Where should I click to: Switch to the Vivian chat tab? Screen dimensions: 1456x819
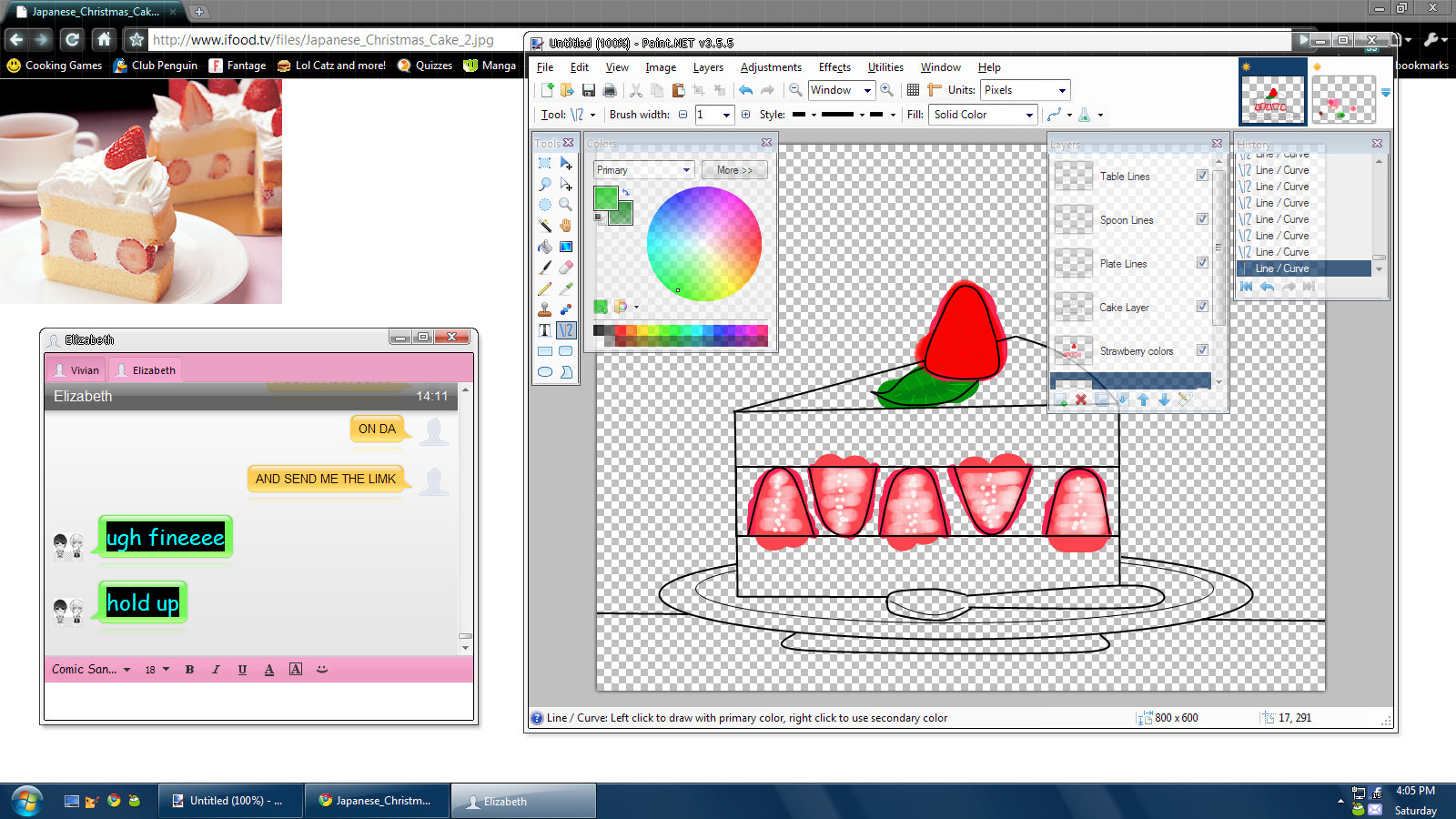pyautogui.click(x=76, y=369)
